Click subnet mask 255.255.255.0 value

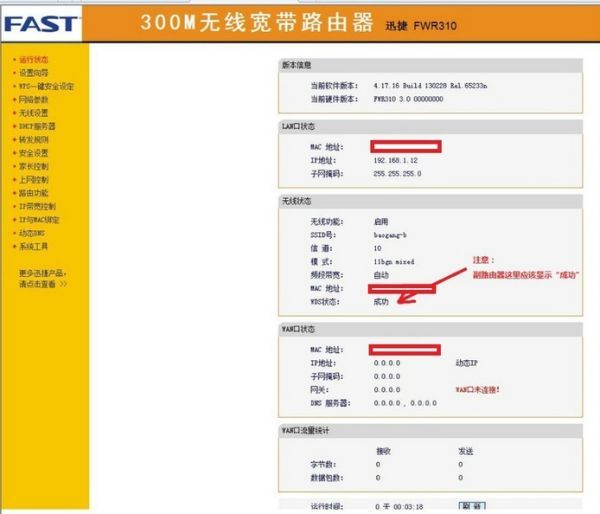(x=397, y=174)
